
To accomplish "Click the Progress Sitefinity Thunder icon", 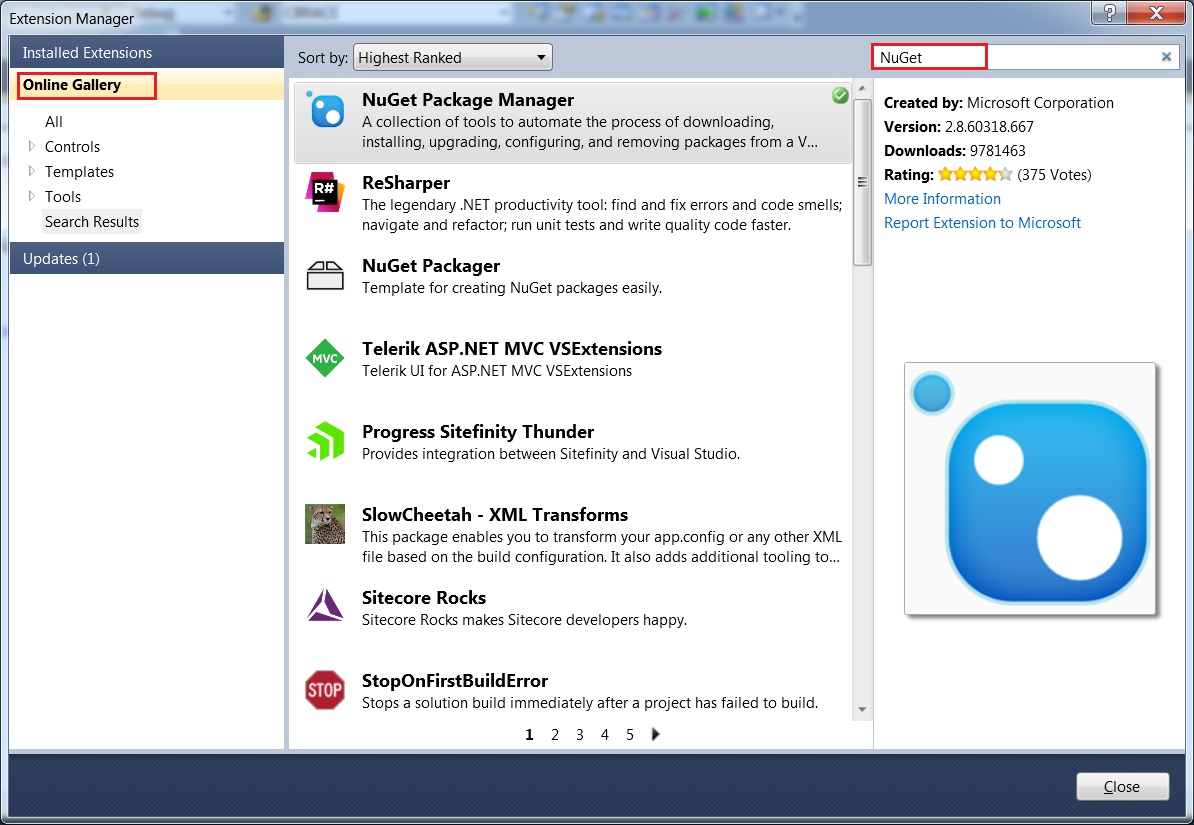I will point(325,441).
